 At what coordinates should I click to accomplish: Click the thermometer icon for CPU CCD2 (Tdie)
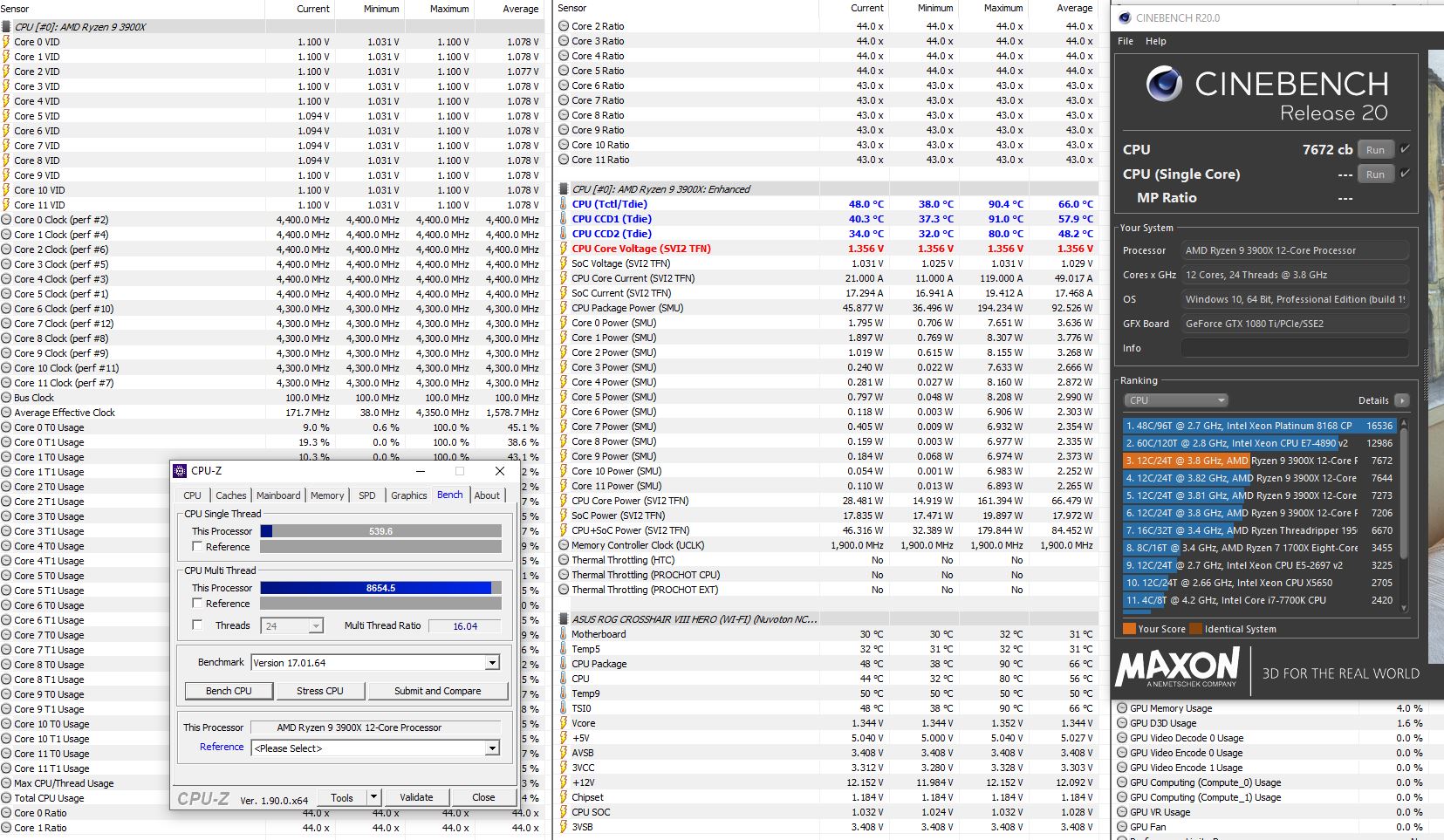coord(564,234)
